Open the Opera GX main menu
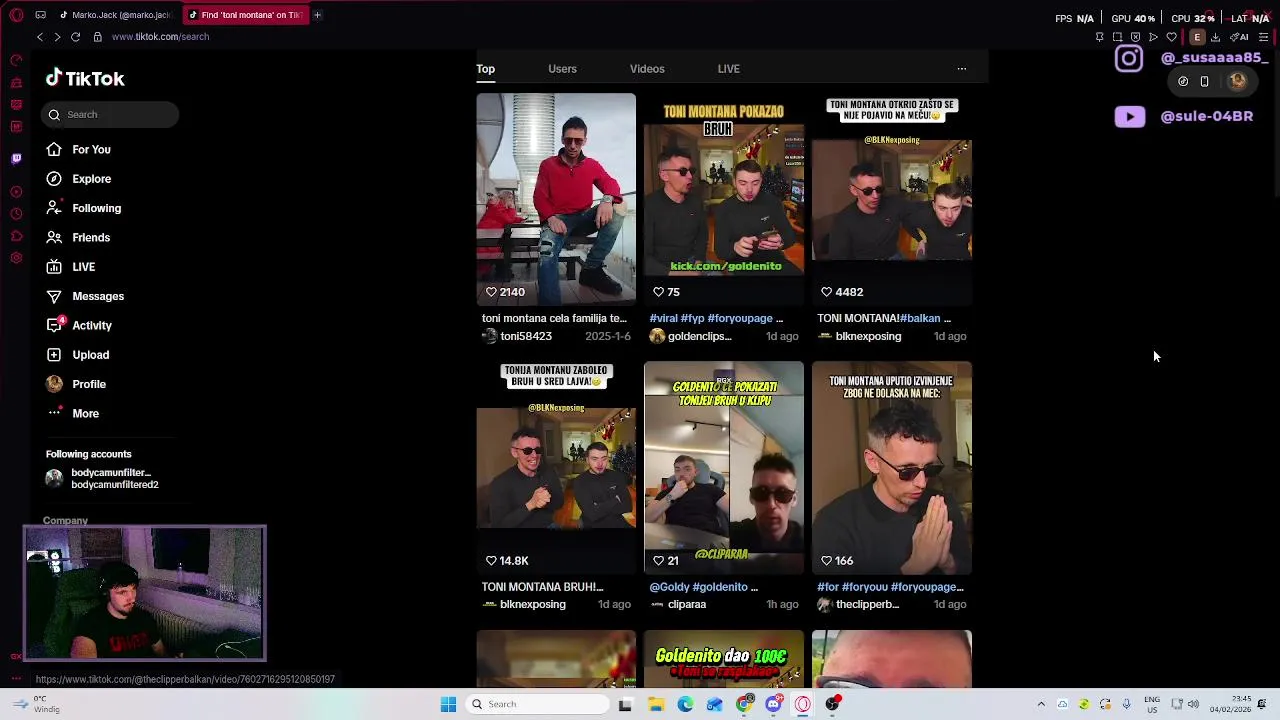 [x=16, y=15]
